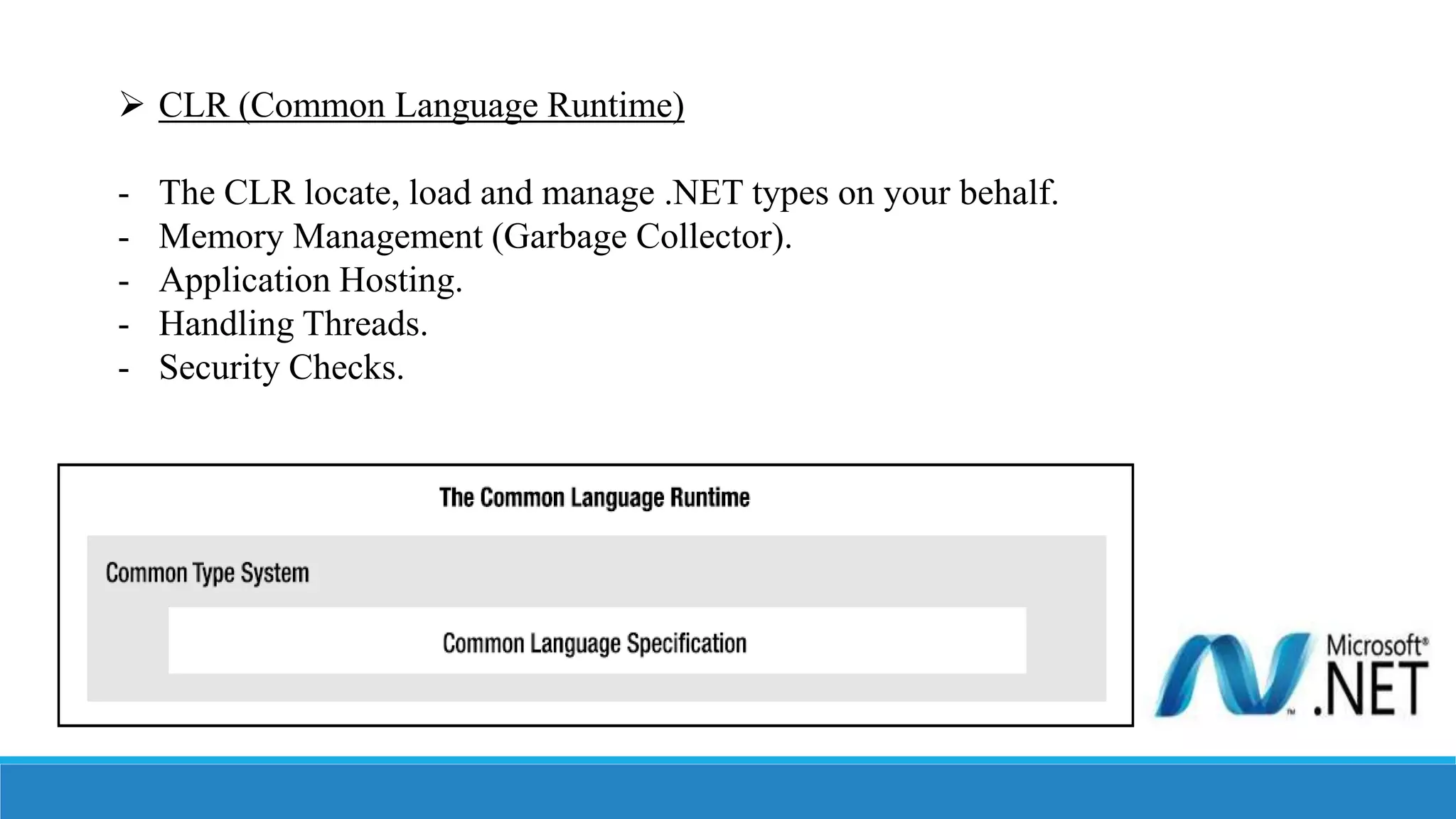Screen dimensions: 1456x819
Task: Click the Application Hosting bullet text
Action: pyautogui.click(x=311, y=280)
